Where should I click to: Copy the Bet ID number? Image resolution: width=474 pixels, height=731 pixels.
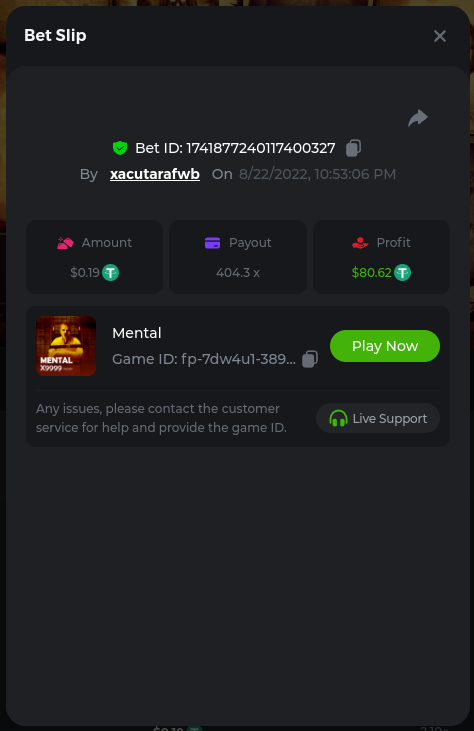click(x=353, y=148)
